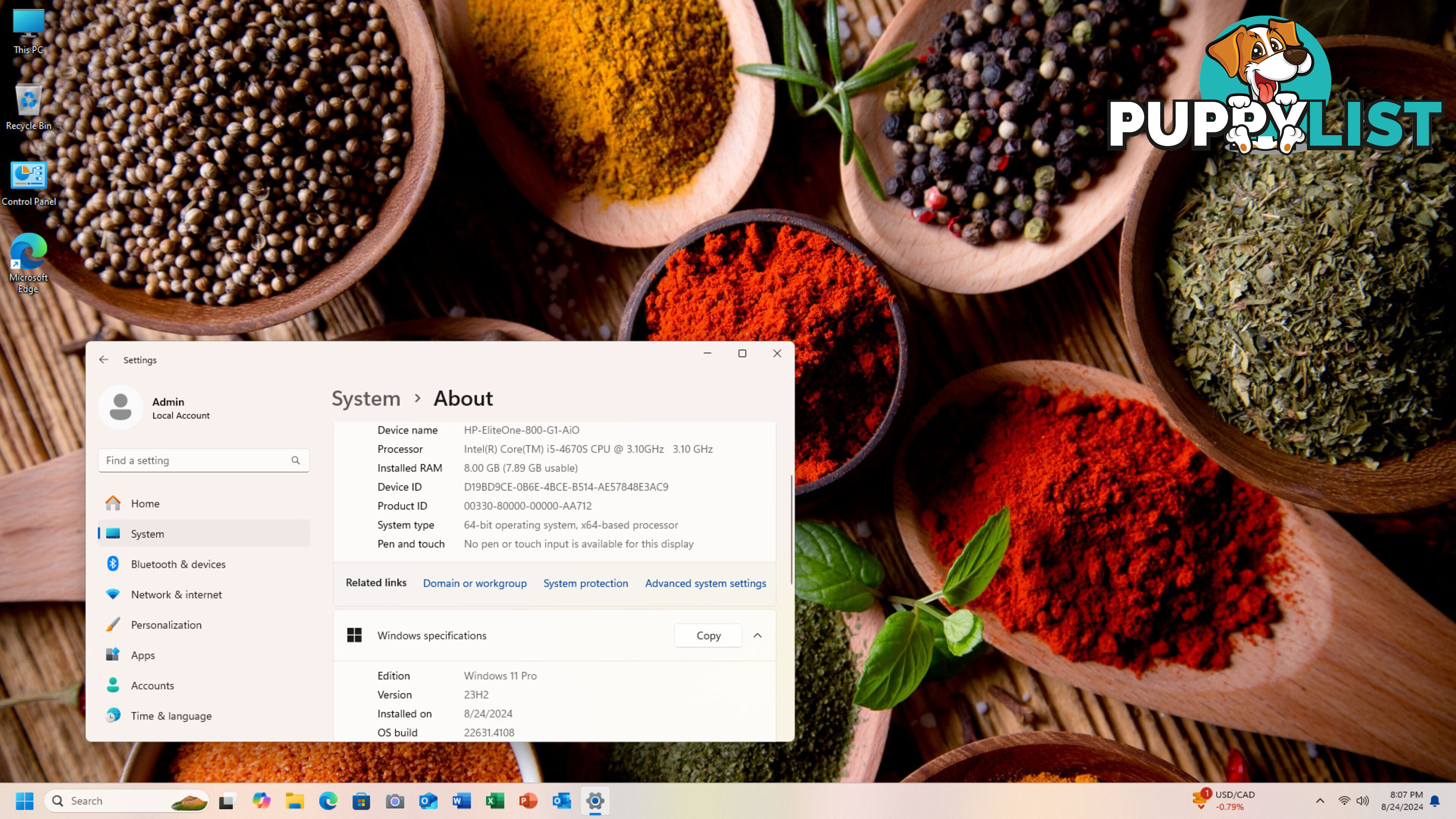Open the USD/CAD widget on taskbar
1456x819 pixels.
point(1224,800)
